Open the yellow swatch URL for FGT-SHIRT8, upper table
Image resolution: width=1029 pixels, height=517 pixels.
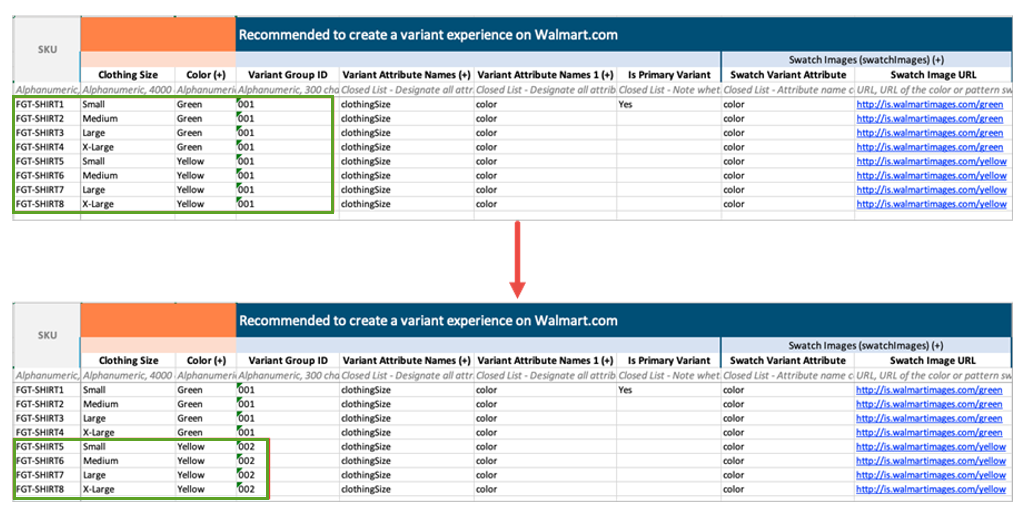point(931,204)
